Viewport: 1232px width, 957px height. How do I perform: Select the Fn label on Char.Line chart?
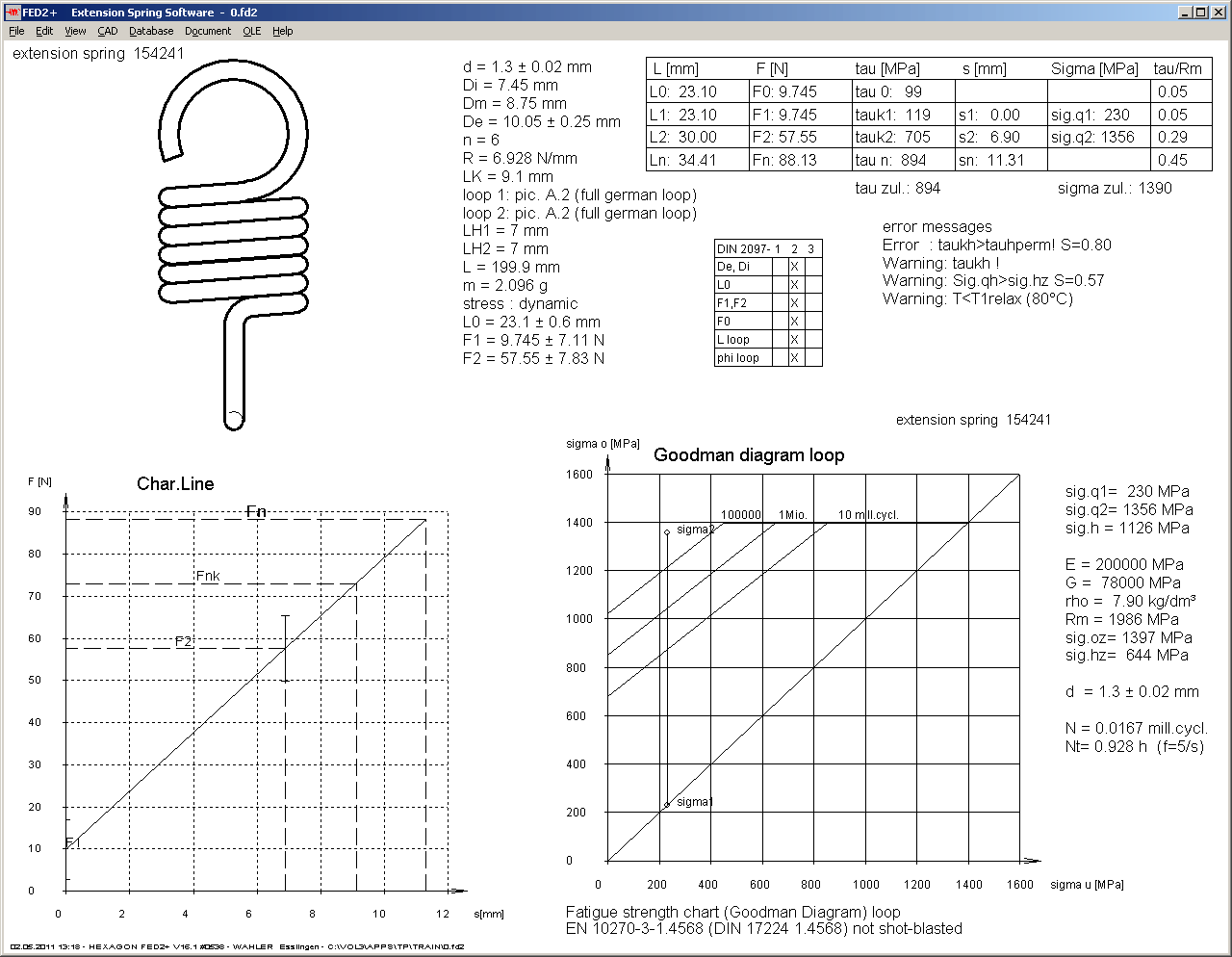coord(256,512)
